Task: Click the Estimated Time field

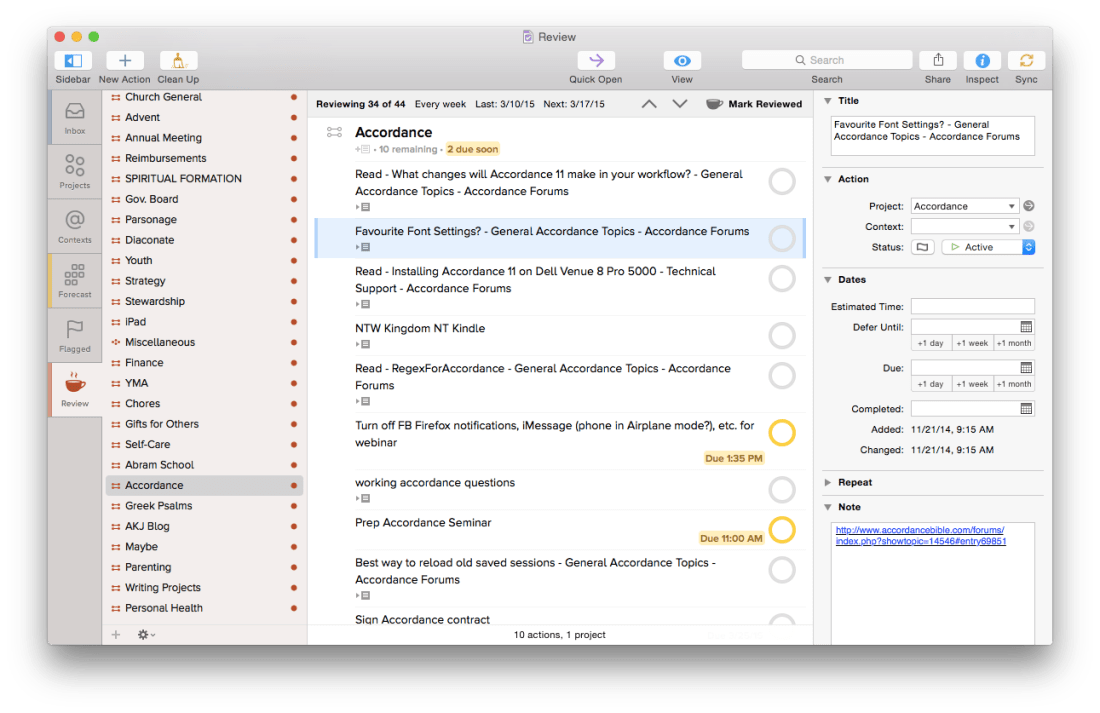Action: [x=971, y=306]
